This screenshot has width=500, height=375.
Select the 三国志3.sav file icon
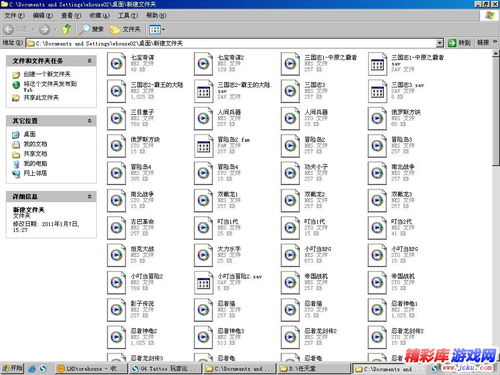[377, 91]
